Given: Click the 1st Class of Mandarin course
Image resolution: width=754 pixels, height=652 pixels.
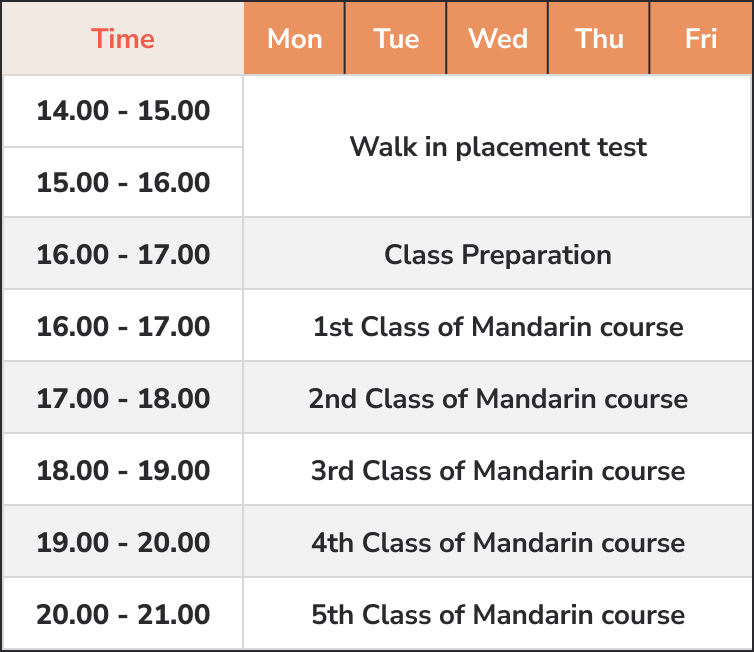Looking at the screenshot, I should coord(498,326).
